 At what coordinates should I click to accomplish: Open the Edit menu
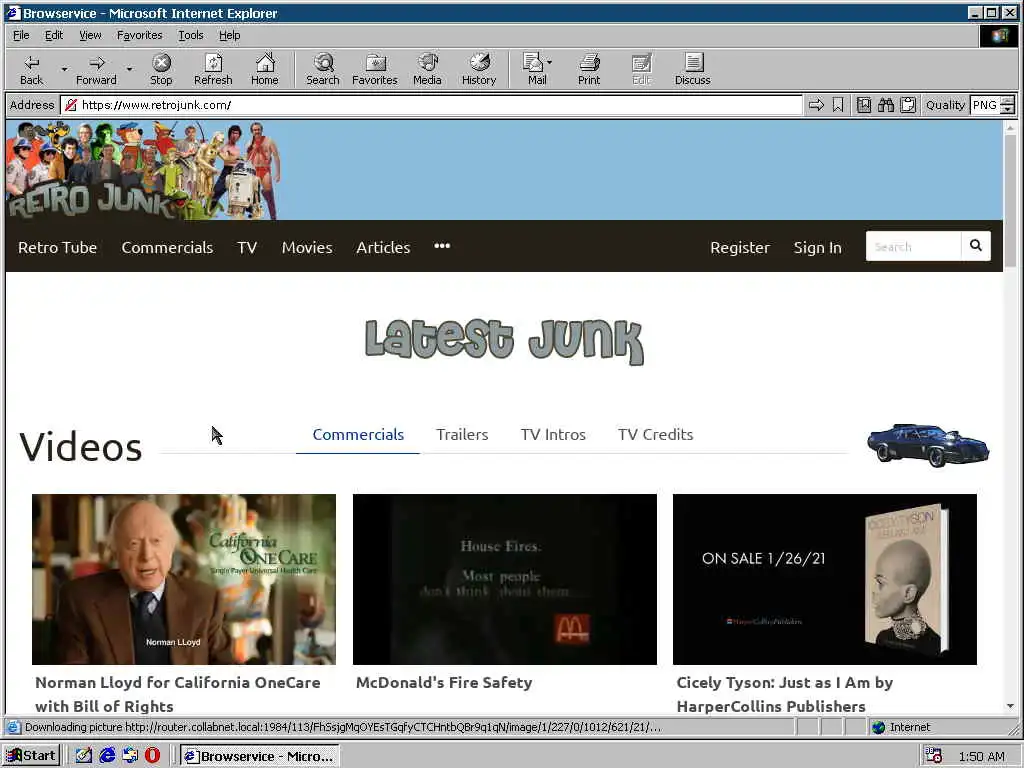54,35
